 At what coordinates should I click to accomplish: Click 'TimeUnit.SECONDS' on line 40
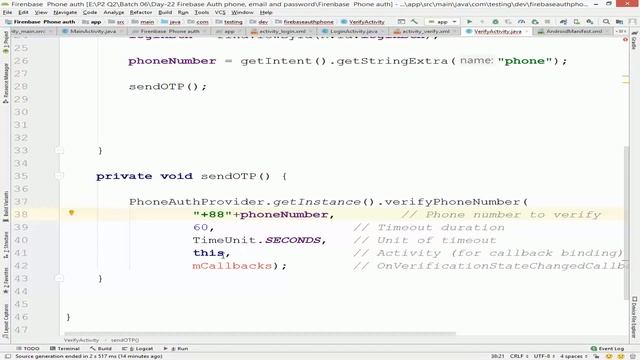click(257, 240)
